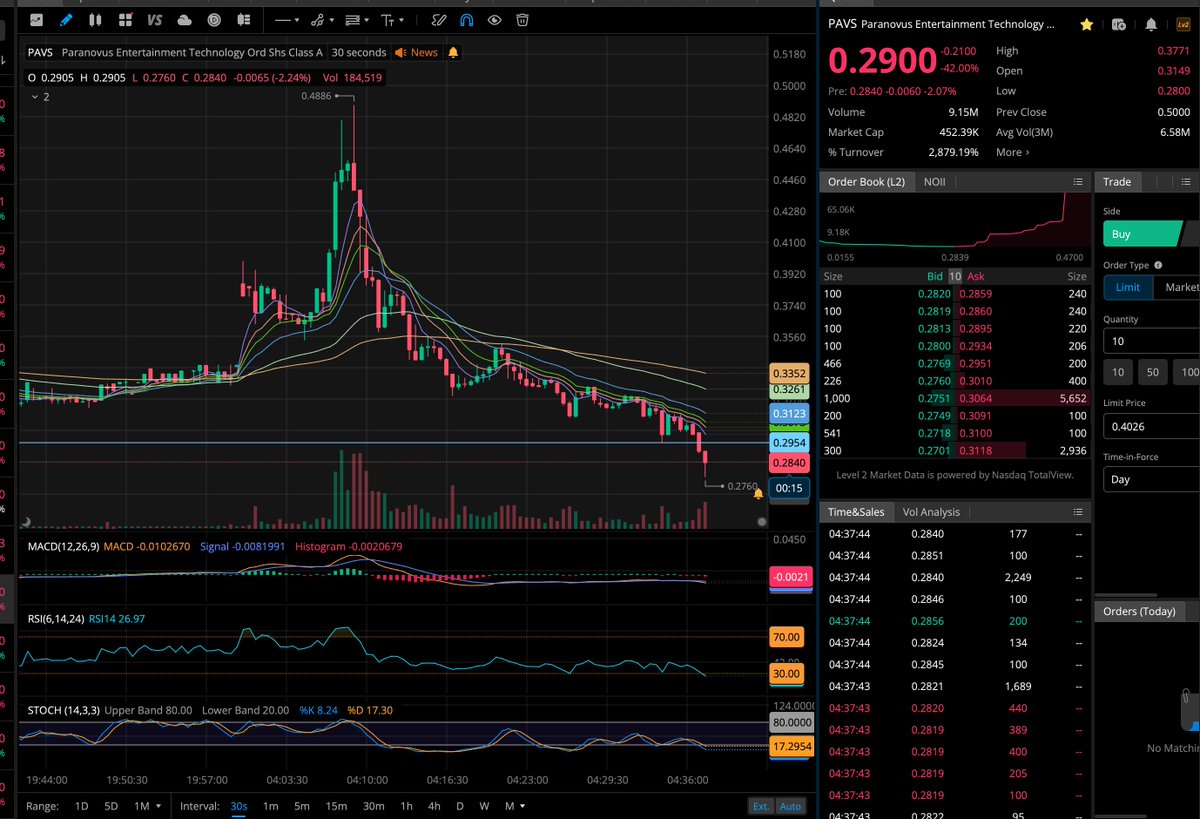Activate the blue pencil drawing tool
Screen dimensions: 1200x819
[x=66, y=19]
